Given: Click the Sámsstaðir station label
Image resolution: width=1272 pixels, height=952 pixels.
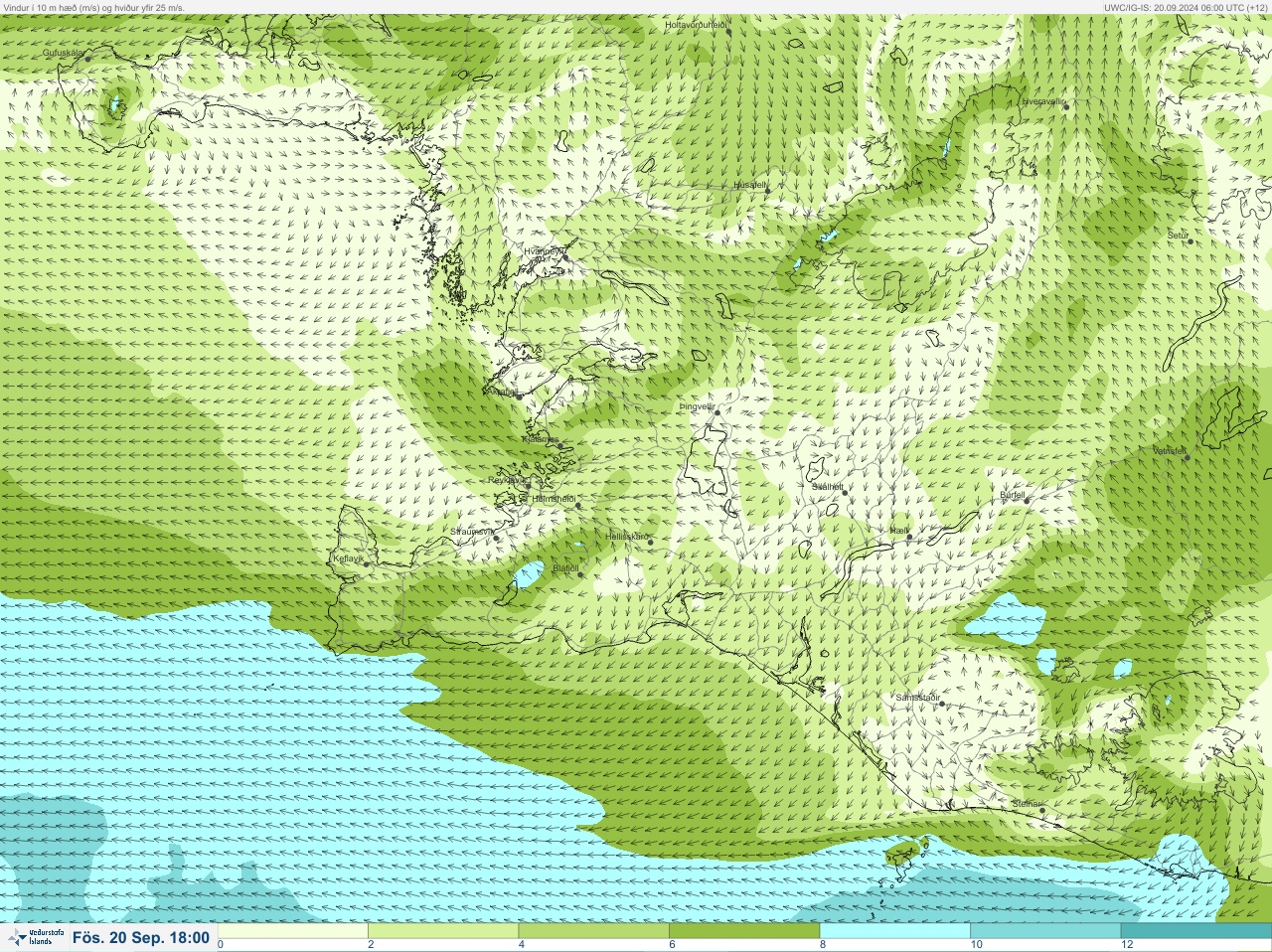Looking at the screenshot, I should [x=917, y=698].
